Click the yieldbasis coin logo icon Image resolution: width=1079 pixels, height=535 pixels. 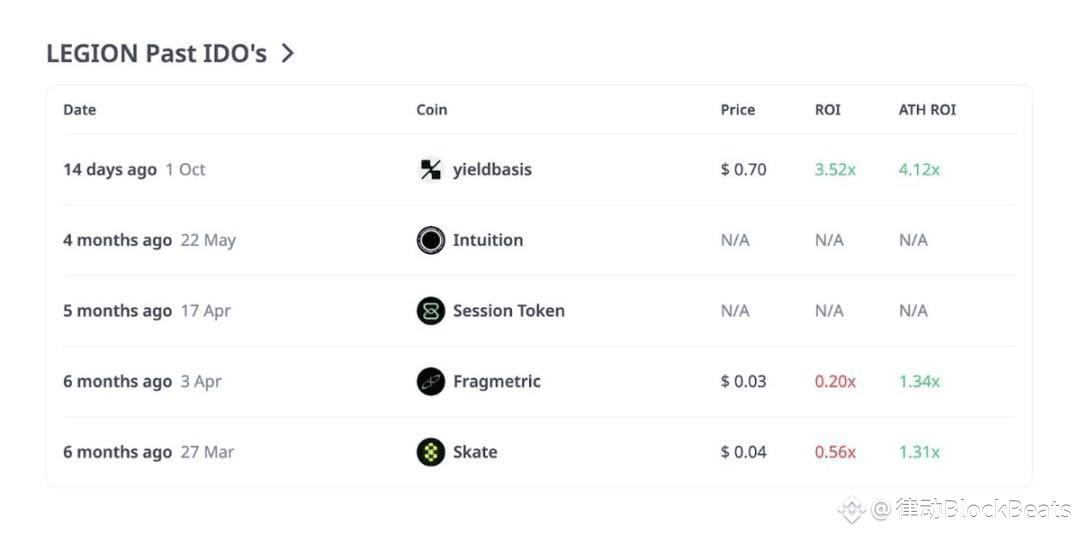[x=430, y=170]
